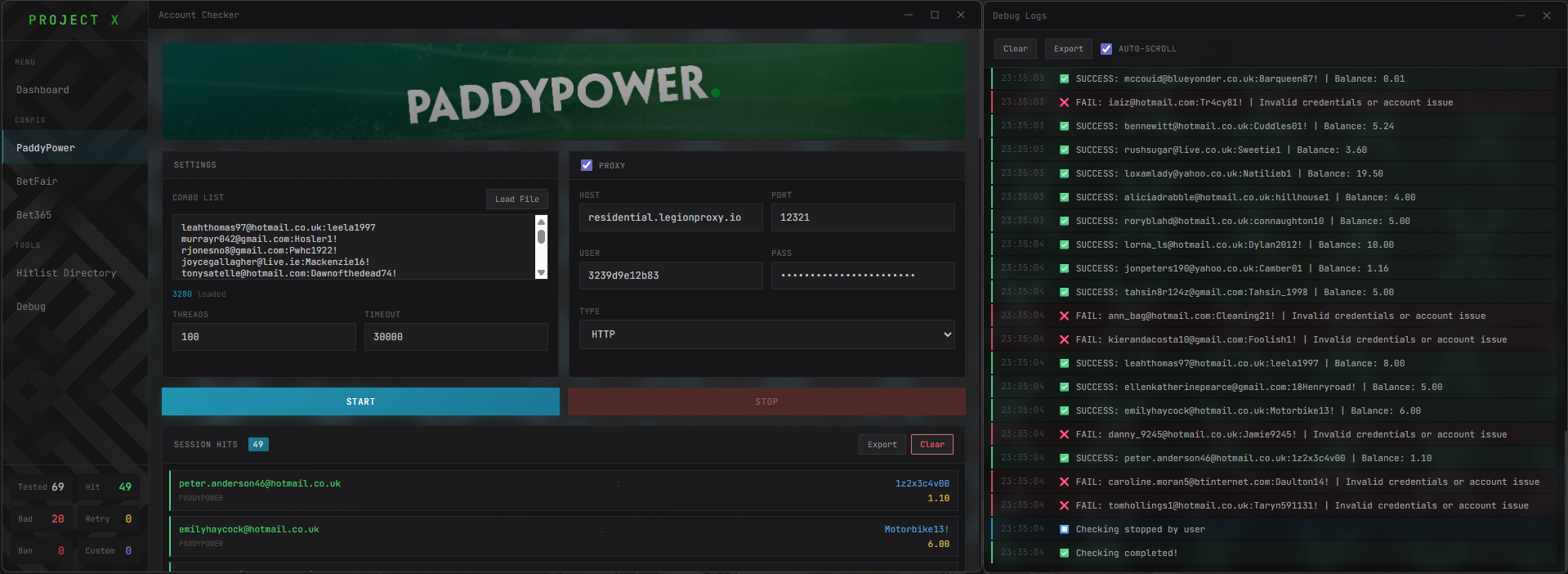Close the Account Checker window
The image size is (1568, 574).
tap(961, 15)
